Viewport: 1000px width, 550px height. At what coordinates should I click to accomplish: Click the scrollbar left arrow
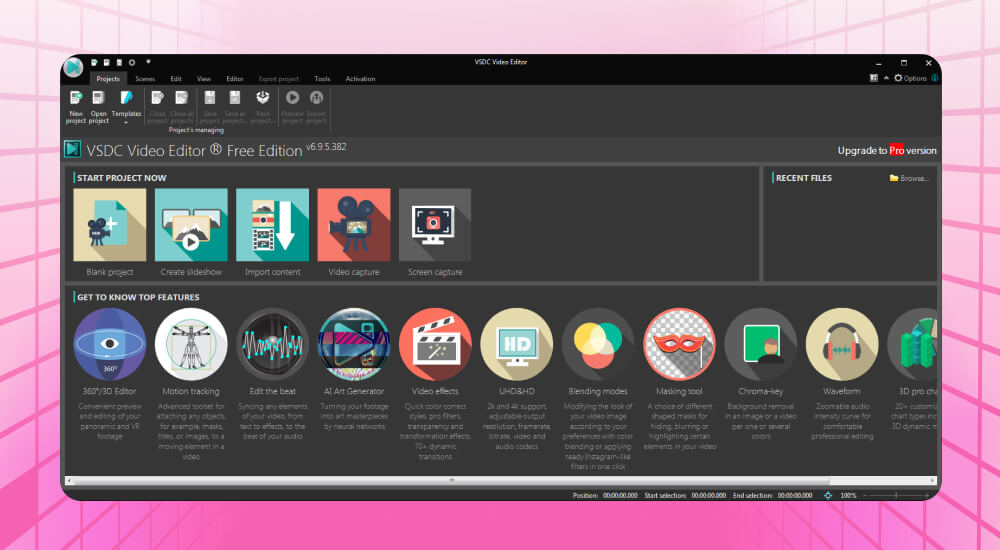70,480
